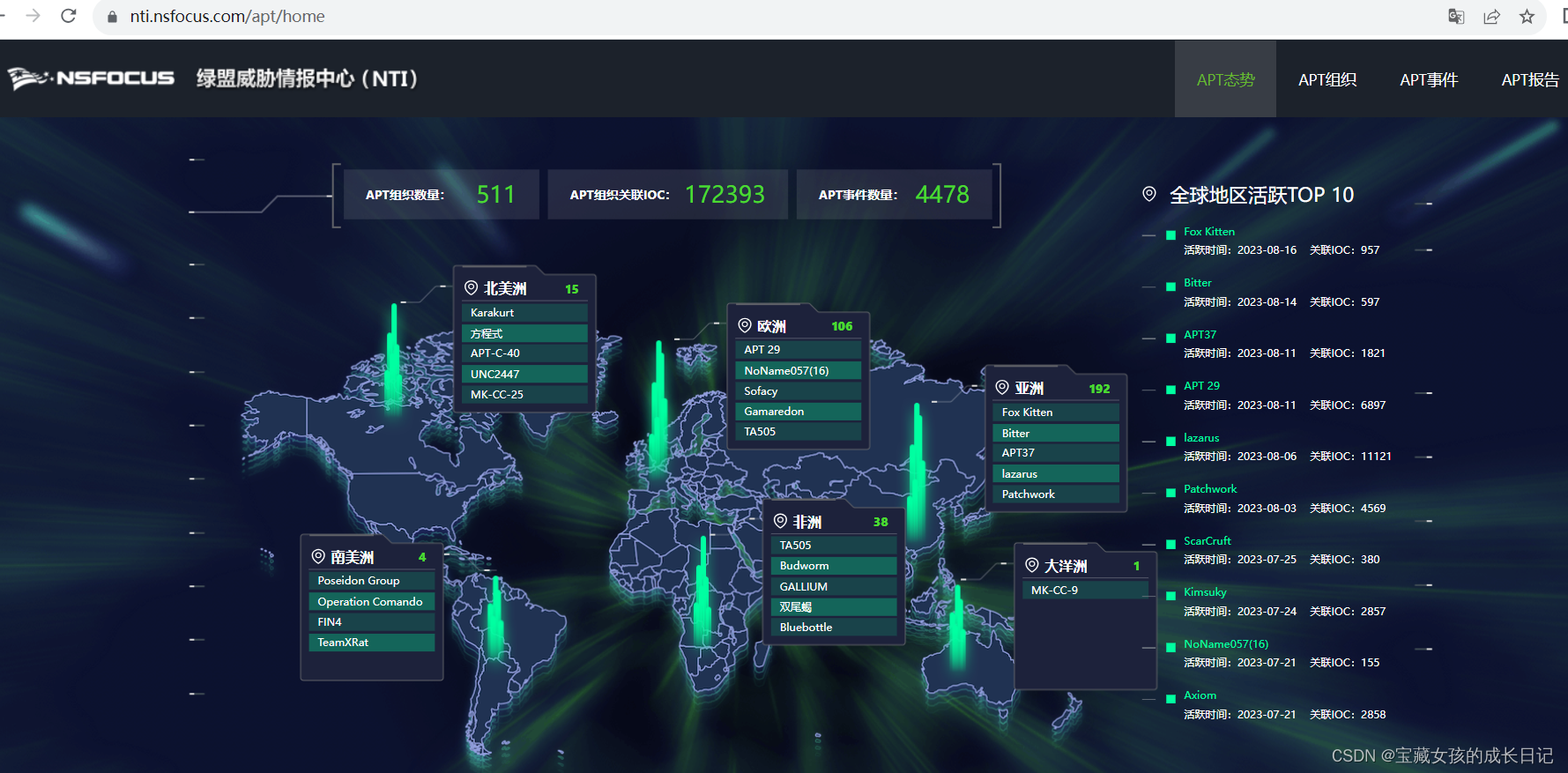Select MK-CC-9 in the 大洋洲 panel
Screen dimensions: 1568x773
tap(1086, 591)
